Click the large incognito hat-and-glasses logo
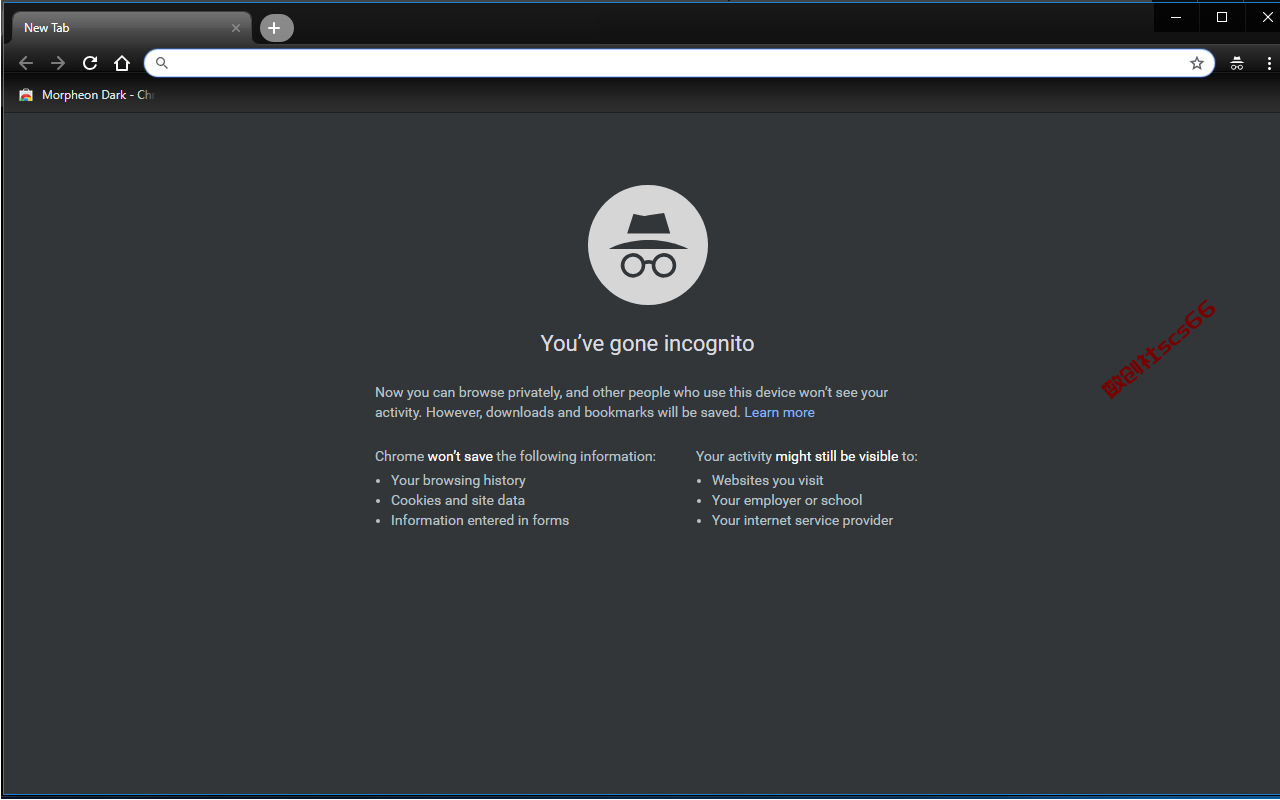Viewport: 1280px width, 800px height. click(648, 245)
